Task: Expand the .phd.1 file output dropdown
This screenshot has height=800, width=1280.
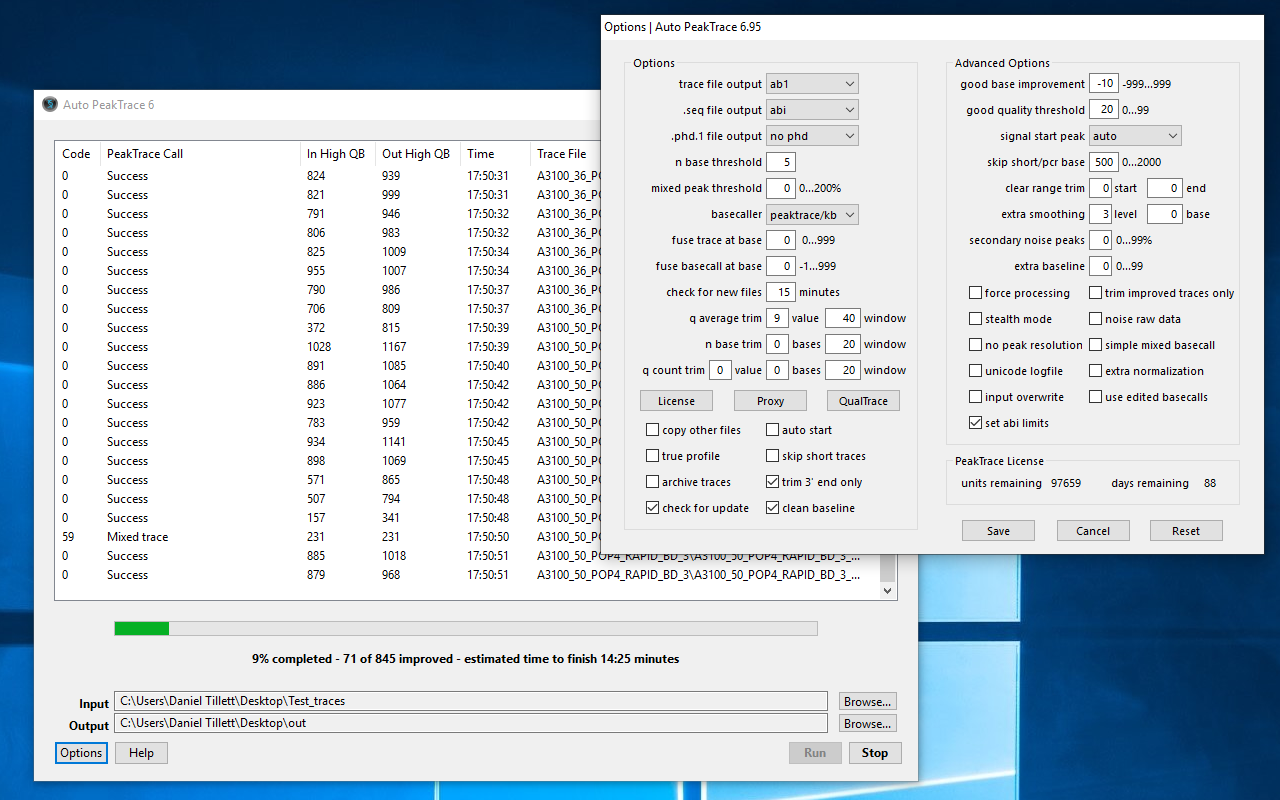Action: coord(812,136)
